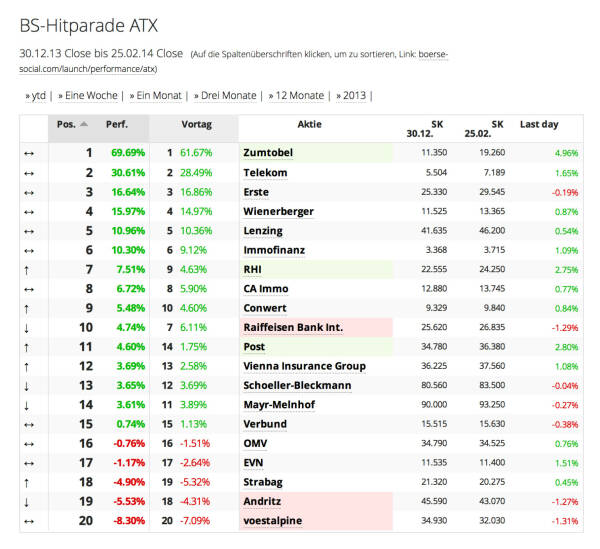The image size is (600, 549).
Task: Open Zumtobel stock link
Action: click(x=271, y=153)
